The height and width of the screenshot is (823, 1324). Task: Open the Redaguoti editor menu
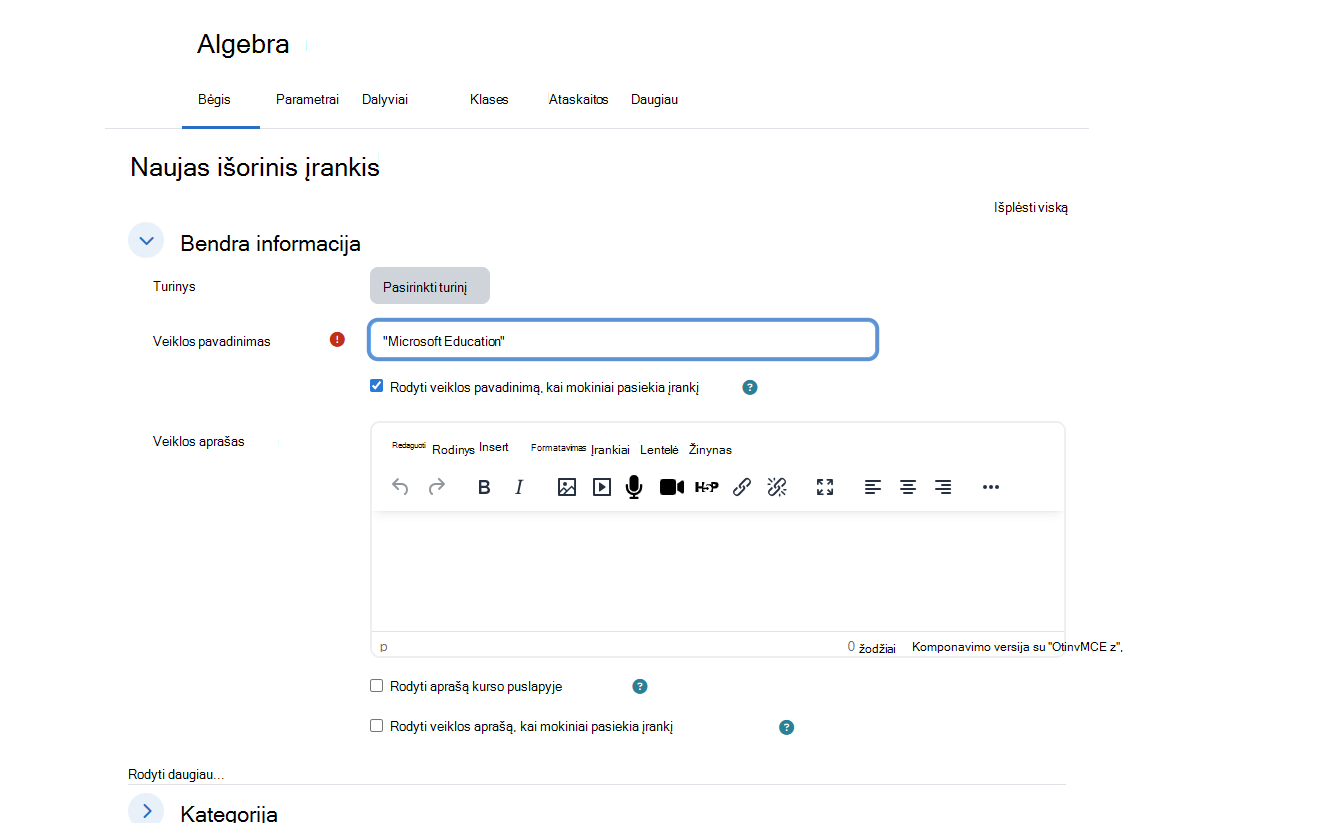point(409,446)
